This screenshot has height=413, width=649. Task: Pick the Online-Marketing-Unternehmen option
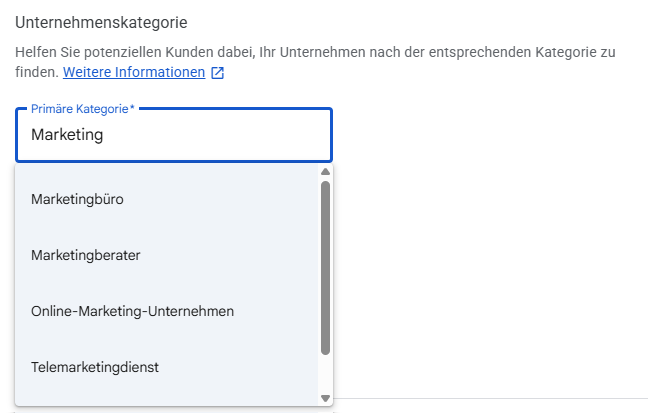coord(166,311)
